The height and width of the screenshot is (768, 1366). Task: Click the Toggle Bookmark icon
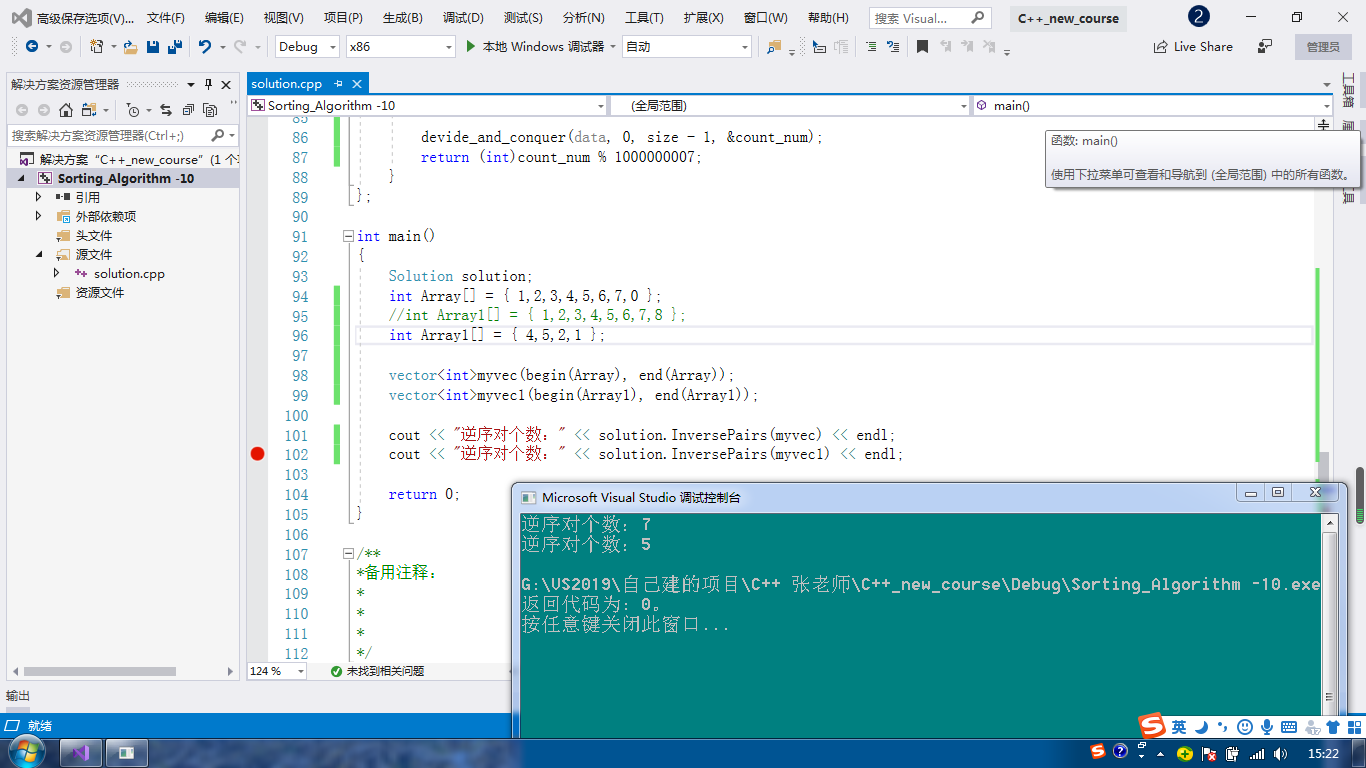tap(922, 47)
